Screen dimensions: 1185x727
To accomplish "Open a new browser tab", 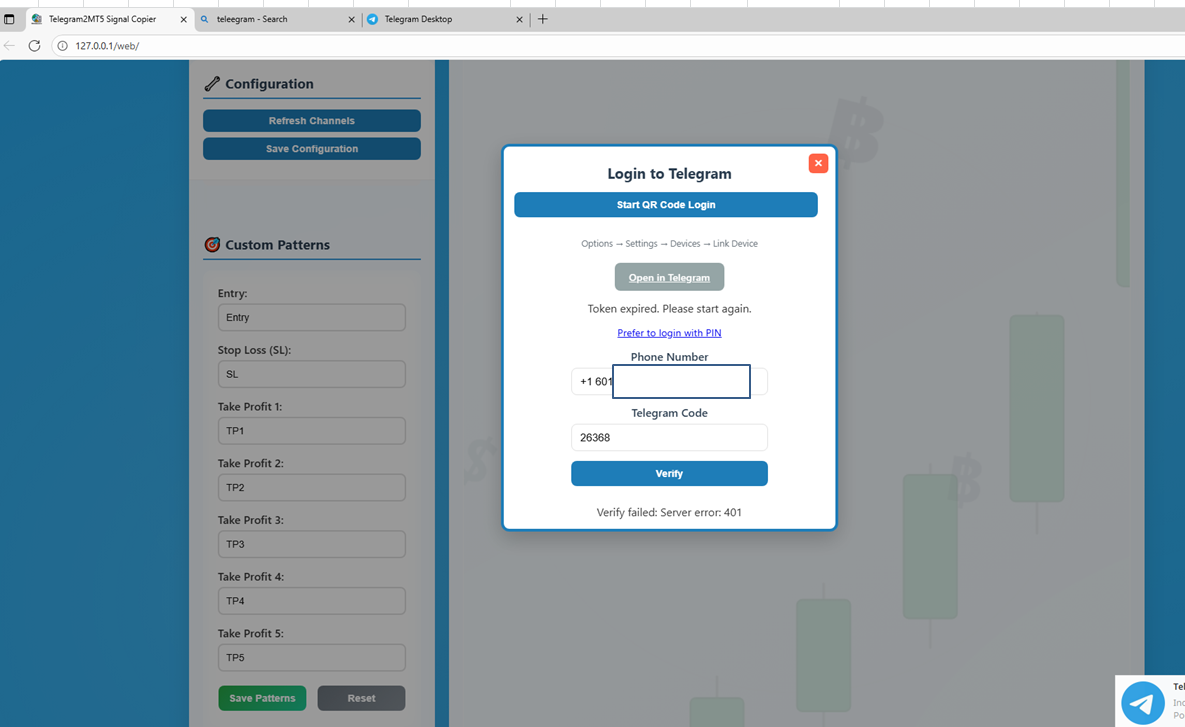I will tap(543, 19).
